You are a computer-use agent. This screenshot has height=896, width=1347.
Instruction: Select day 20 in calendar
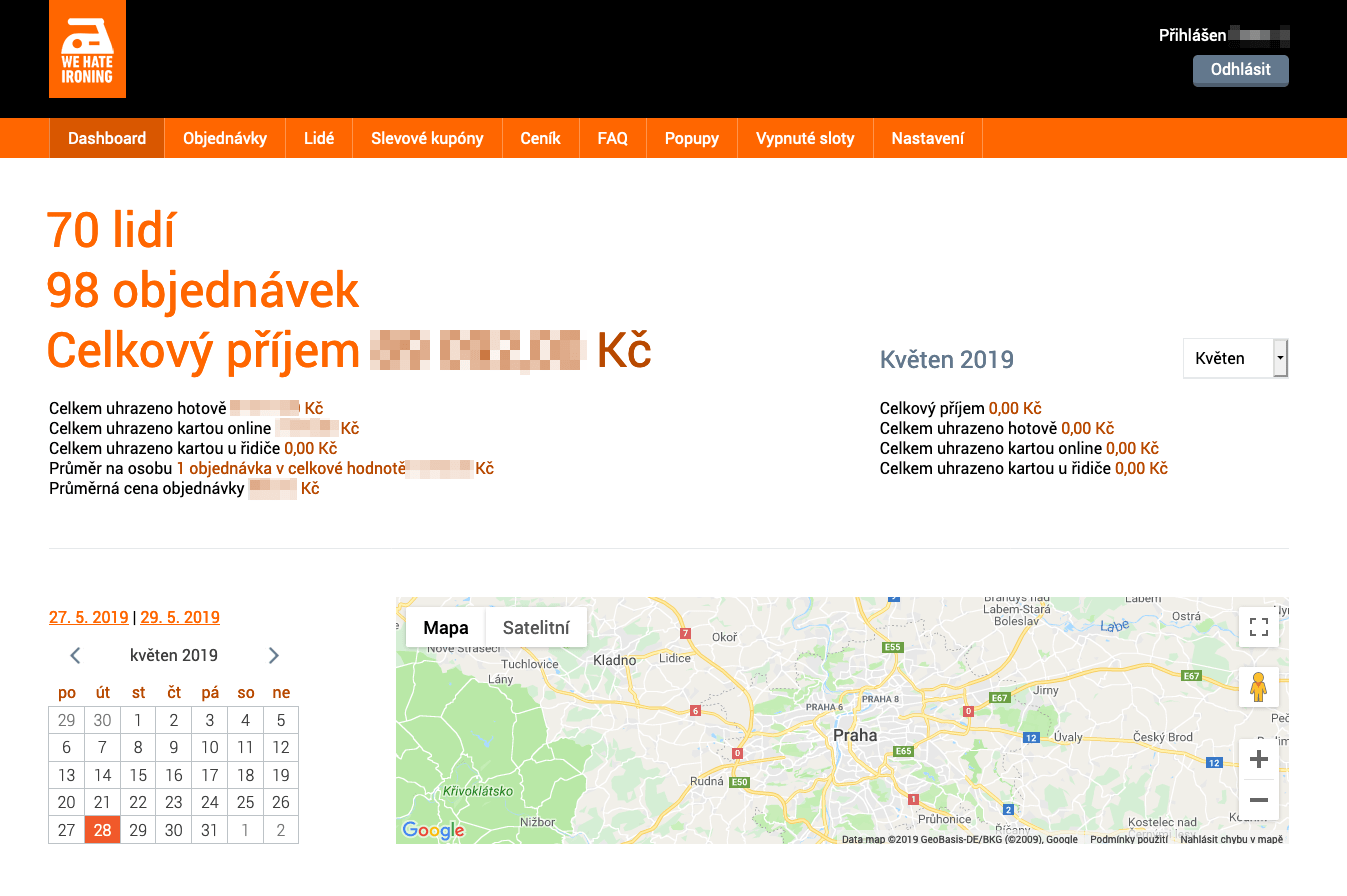(x=66, y=802)
